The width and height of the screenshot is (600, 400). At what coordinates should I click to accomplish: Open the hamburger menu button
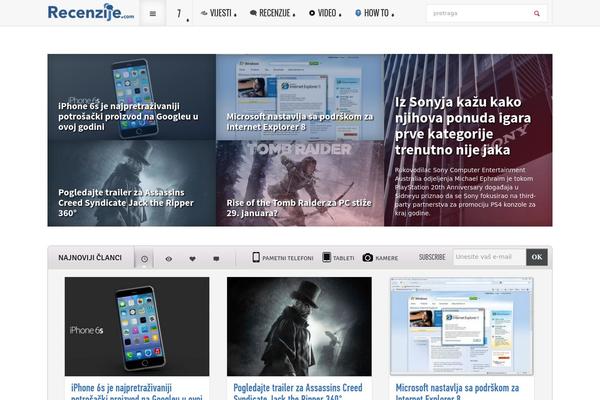point(153,13)
